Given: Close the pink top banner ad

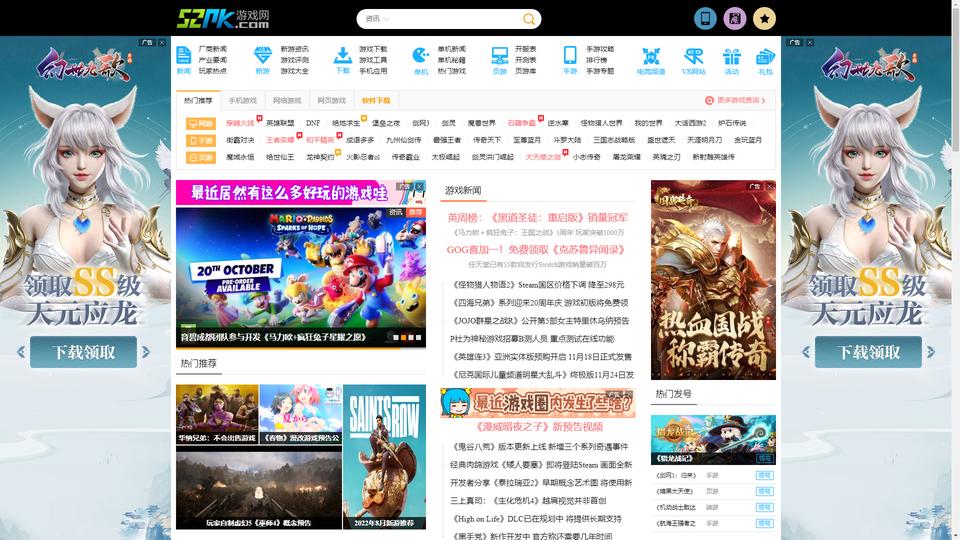Looking at the screenshot, I should coord(419,186).
